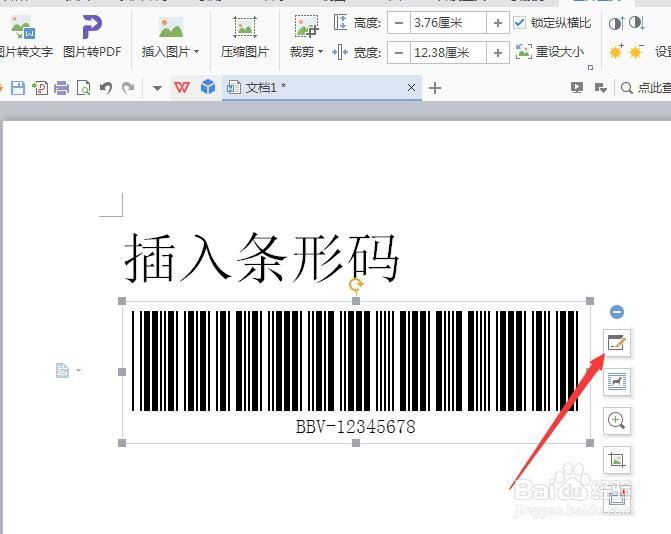Screen dimensions: 671x534
Task: Click the 插入条形码 heading text
Action: [262, 258]
